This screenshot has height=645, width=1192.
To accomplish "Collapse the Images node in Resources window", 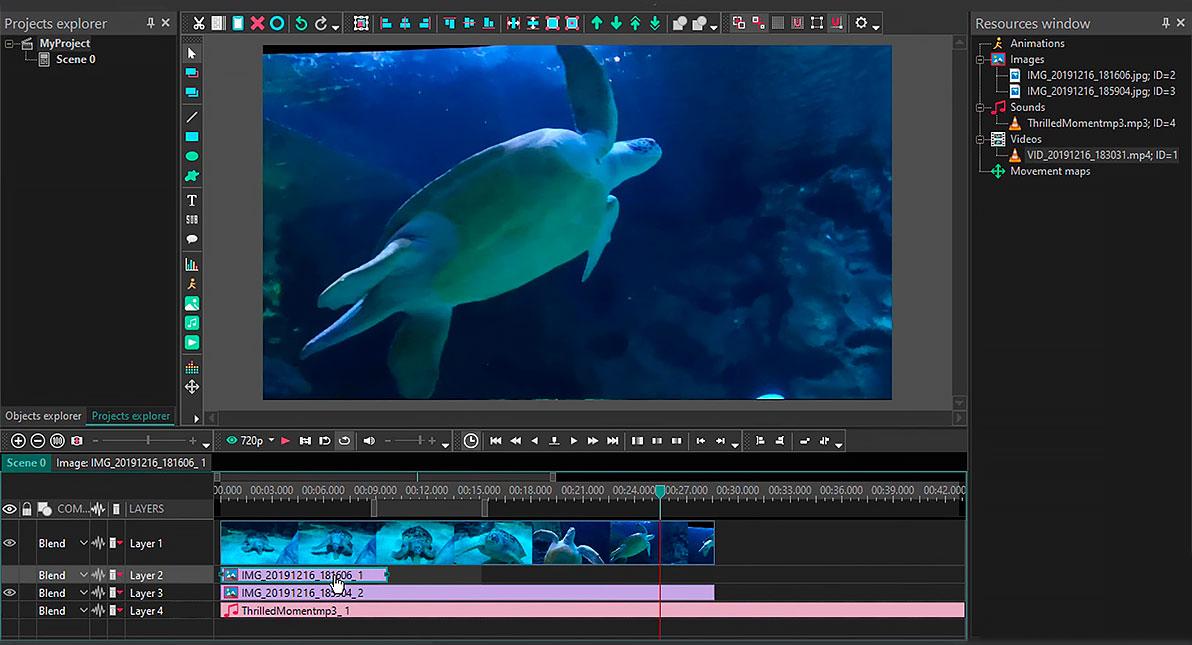I will pyautogui.click(x=981, y=60).
